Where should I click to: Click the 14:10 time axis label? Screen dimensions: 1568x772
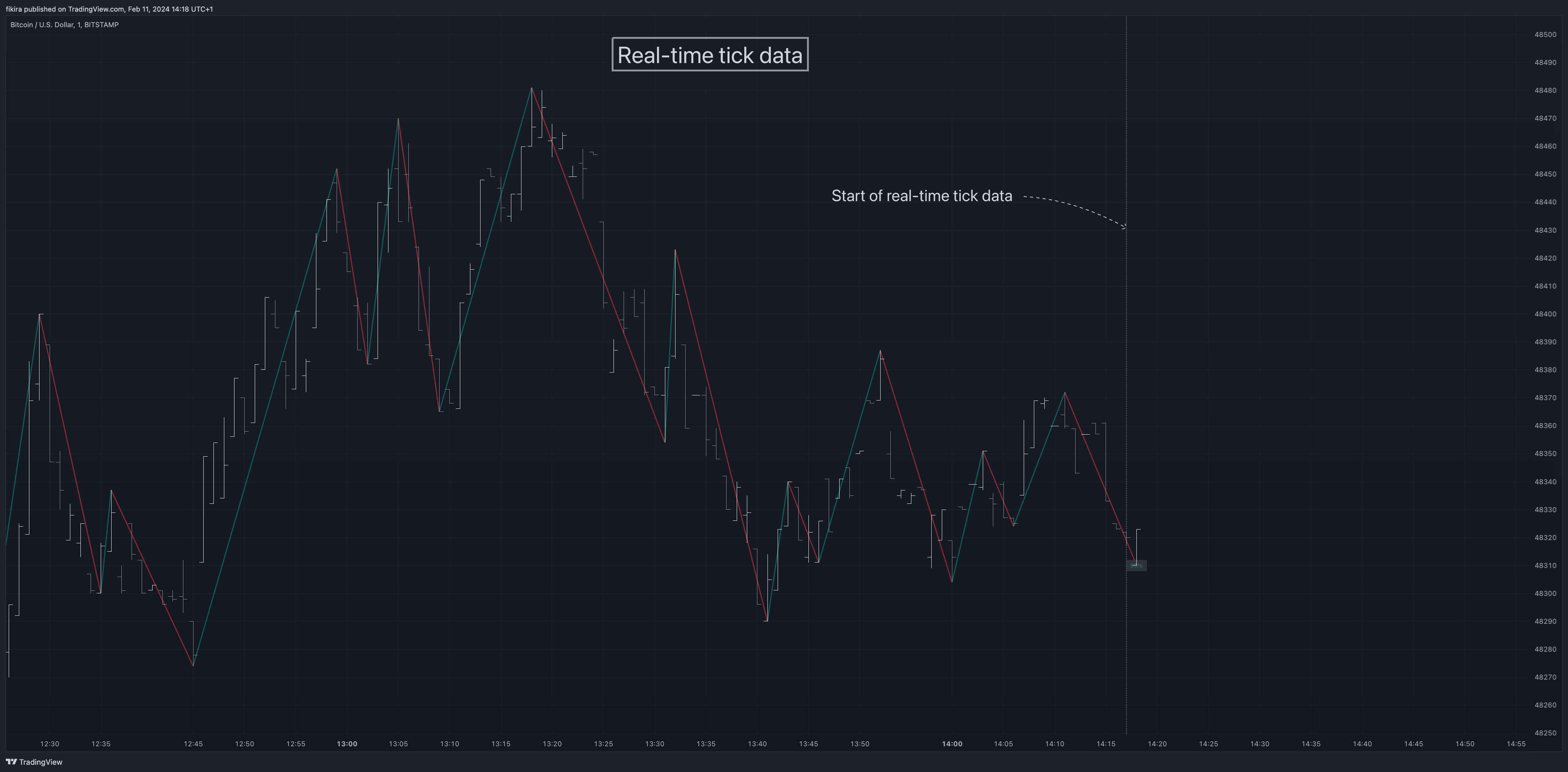1055,744
